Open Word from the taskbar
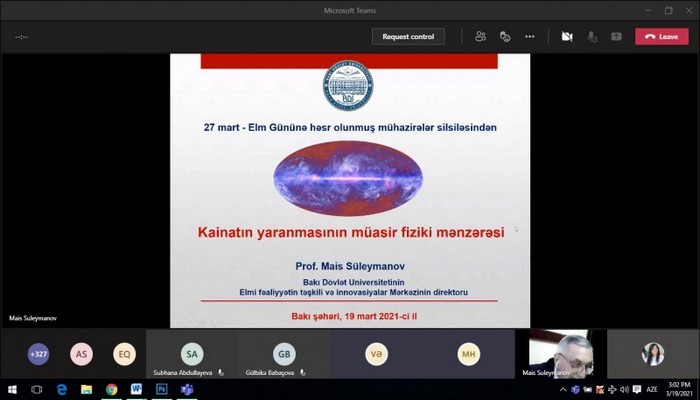This screenshot has width=700, height=400. point(136,389)
